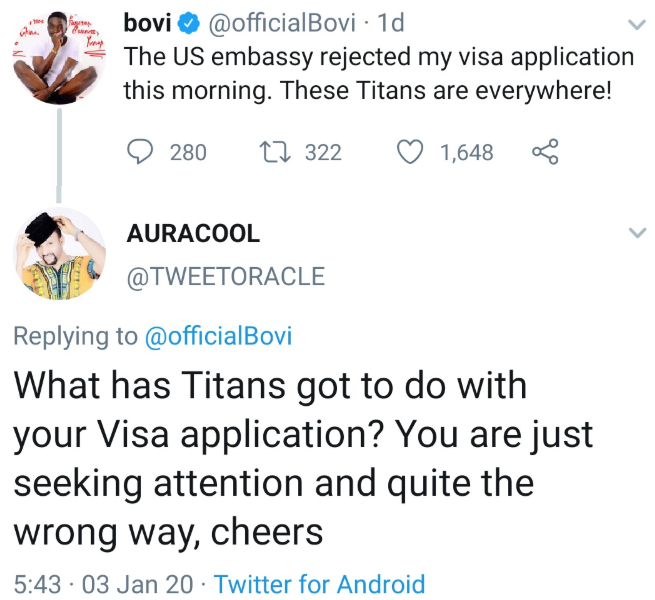Open the AURACOOL tweet options chevron
Screen dimensions: 655x600
[x=636, y=233]
